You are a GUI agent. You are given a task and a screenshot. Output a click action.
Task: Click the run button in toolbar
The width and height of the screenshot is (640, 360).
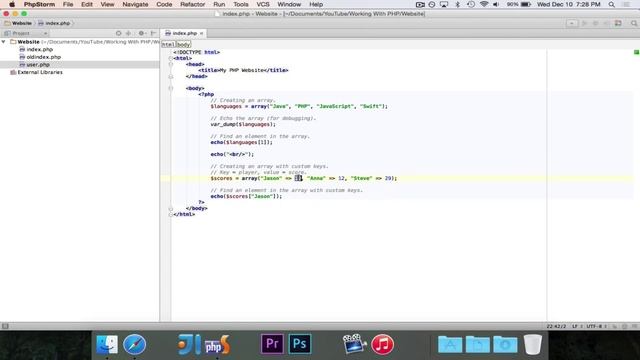(584, 23)
